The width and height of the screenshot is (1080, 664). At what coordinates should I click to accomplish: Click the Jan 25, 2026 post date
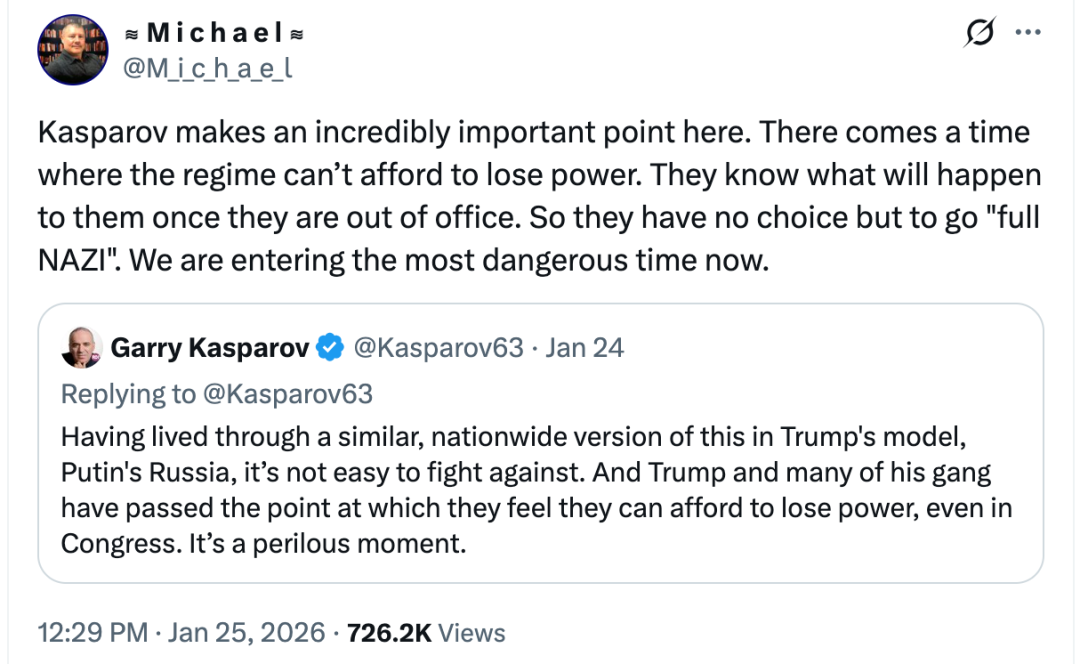pos(246,633)
